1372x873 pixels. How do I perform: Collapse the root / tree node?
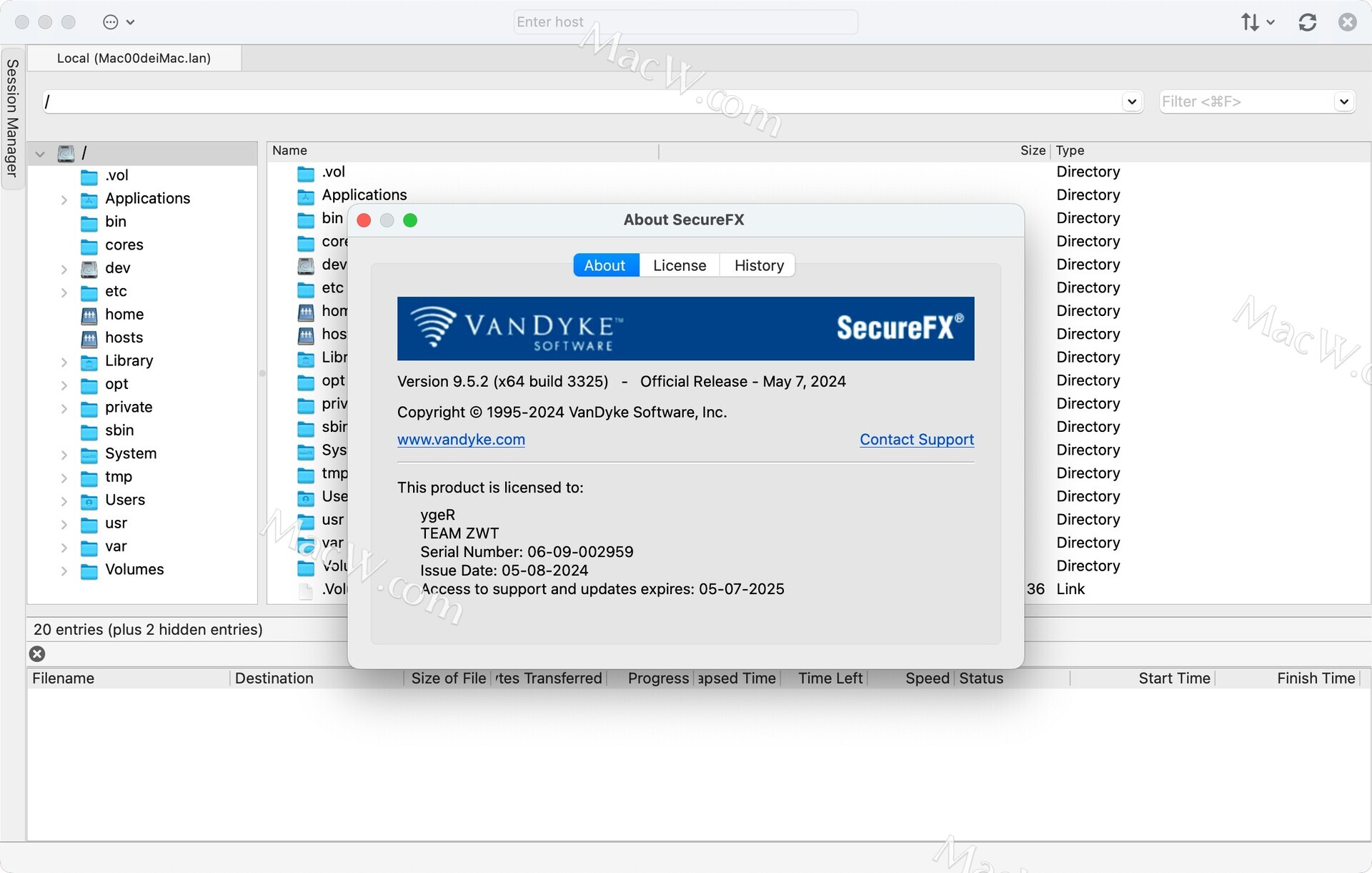40,153
